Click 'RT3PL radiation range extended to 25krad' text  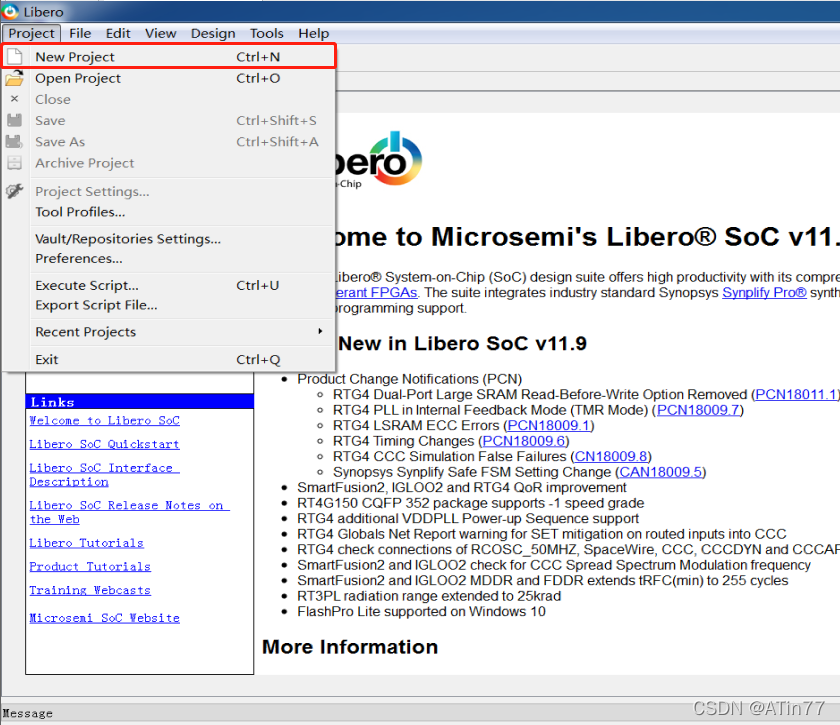429,596
